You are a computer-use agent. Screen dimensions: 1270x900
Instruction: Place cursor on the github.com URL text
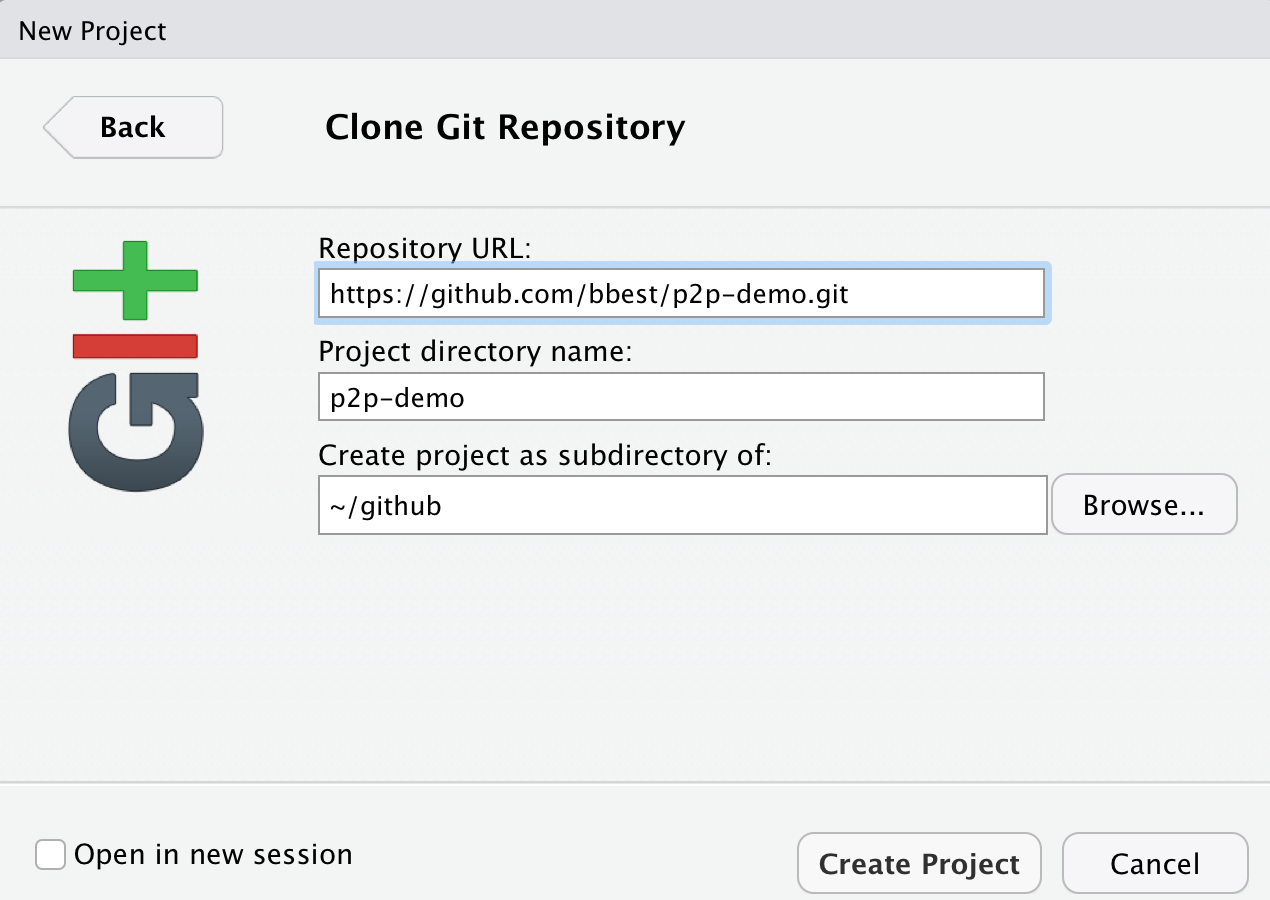596,293
